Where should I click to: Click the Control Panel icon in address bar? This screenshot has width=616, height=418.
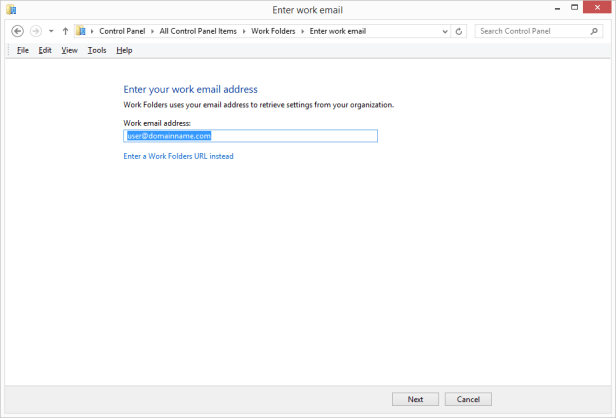(x=80, y=31)
